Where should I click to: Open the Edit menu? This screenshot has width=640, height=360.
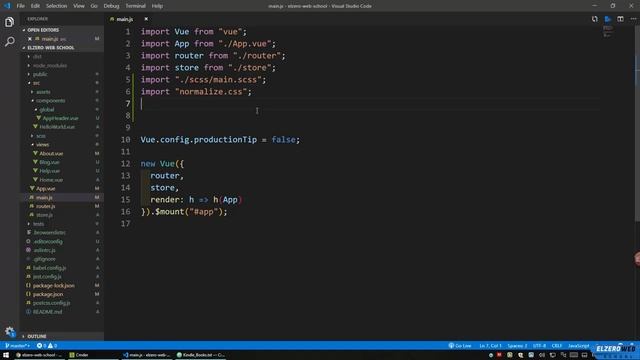click(x=36, y=6)
